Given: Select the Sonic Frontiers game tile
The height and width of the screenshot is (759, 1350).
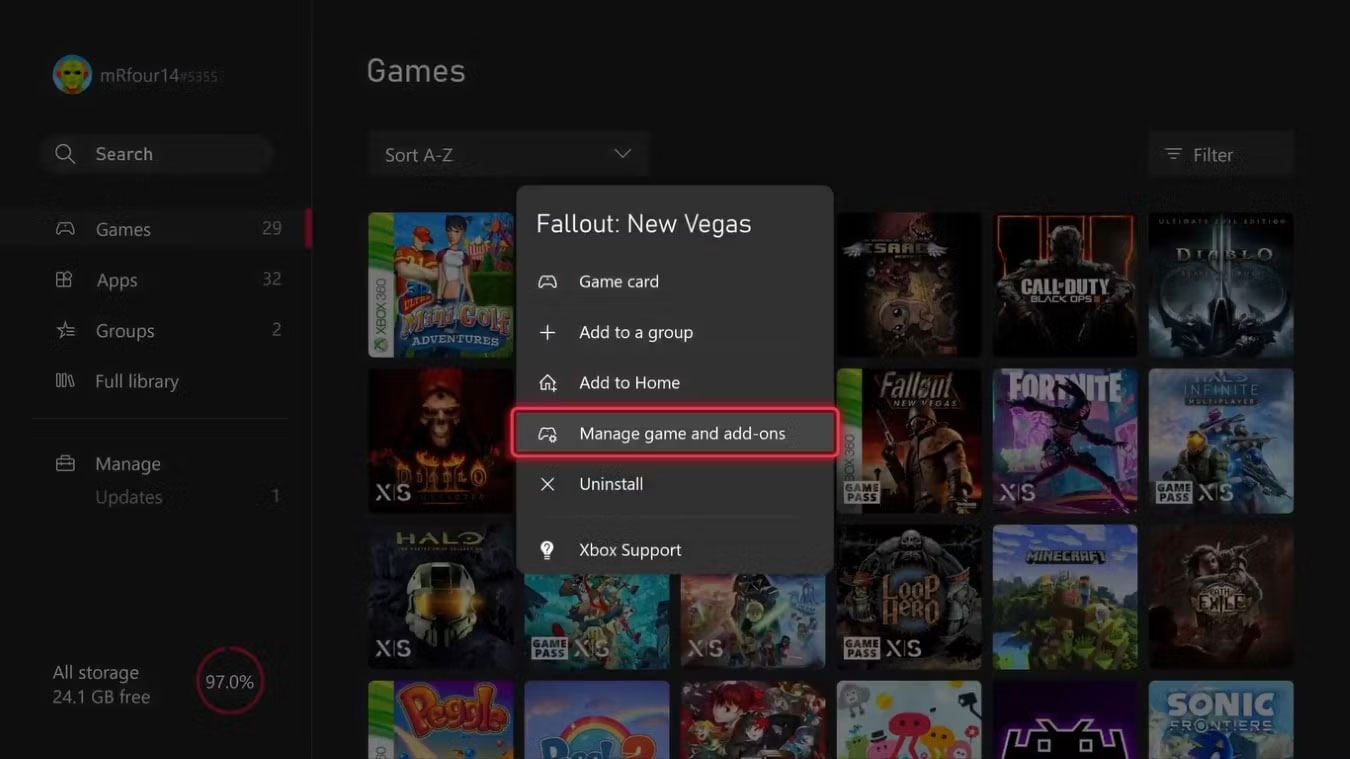Looking at the screenshot, I should click(x=1221, y=720).
